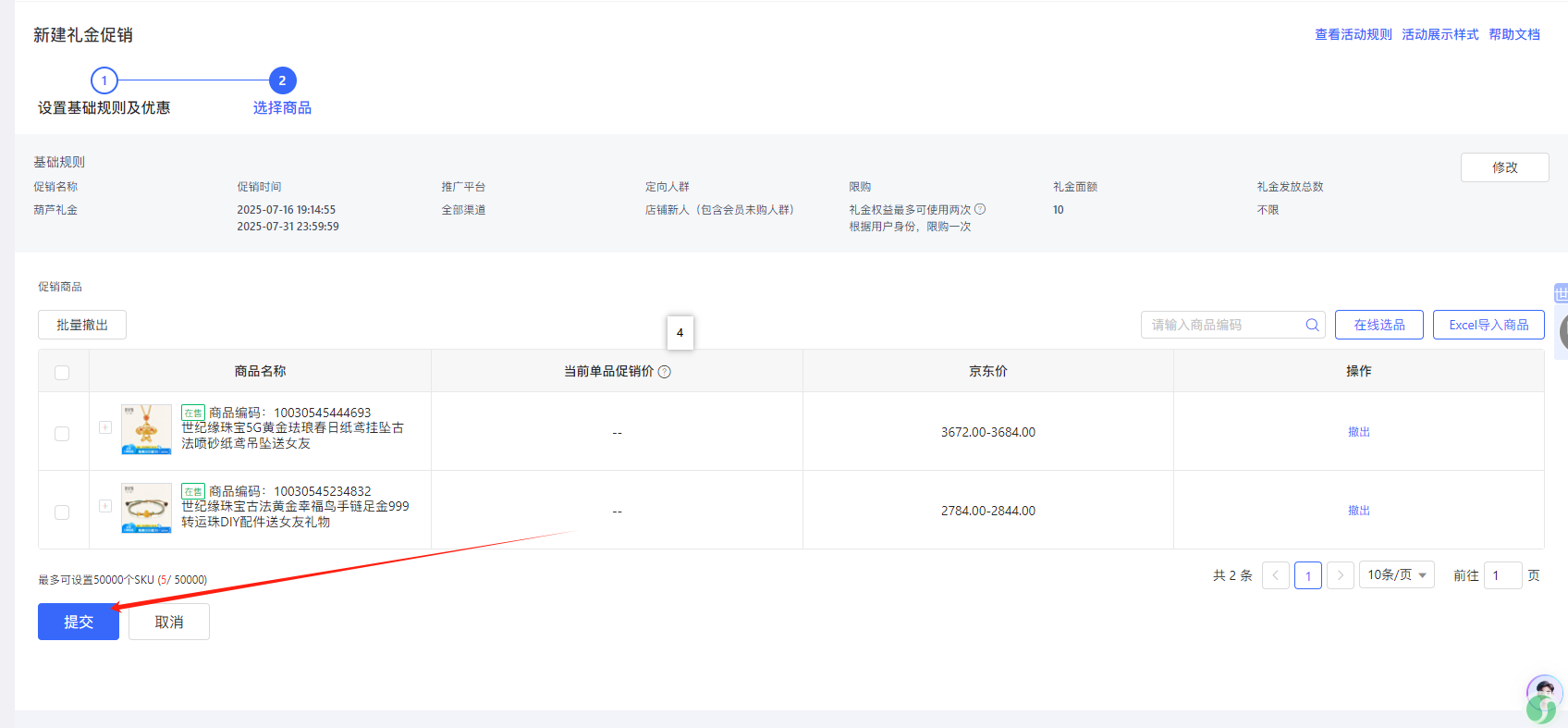The image size is (1568, 728).
Task: Toggle the select-all checkbox in table header
Action: tap(62, 373)
